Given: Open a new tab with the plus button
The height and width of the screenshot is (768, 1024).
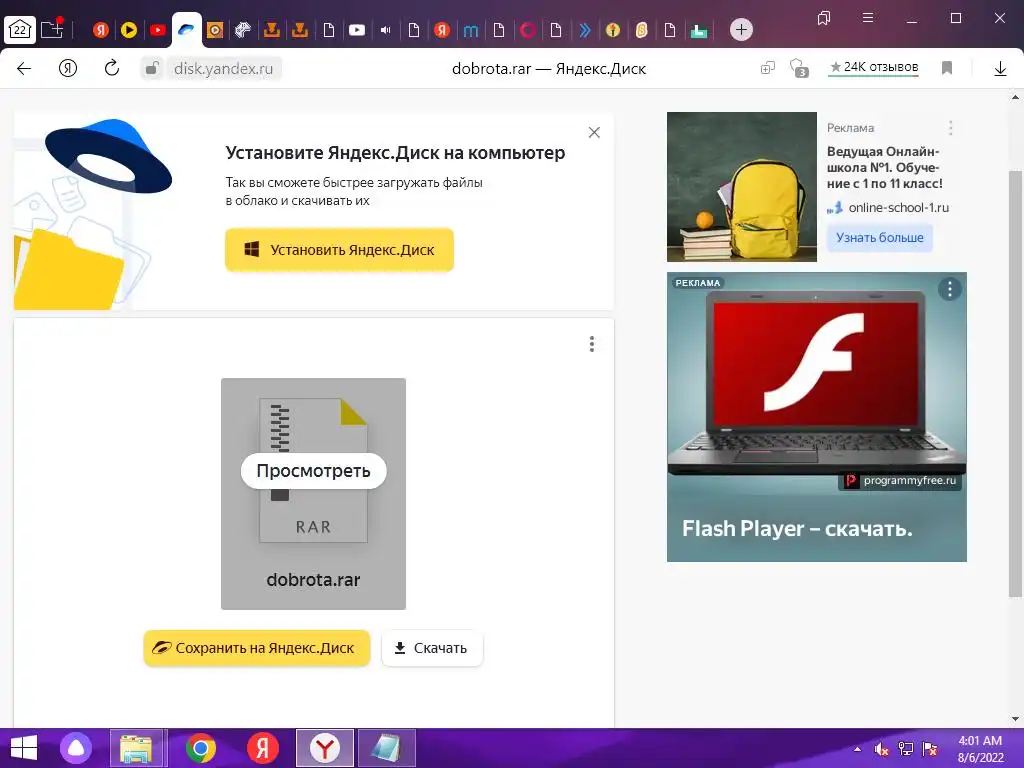Looking at the screenshot, I should (x=741, y=29).
